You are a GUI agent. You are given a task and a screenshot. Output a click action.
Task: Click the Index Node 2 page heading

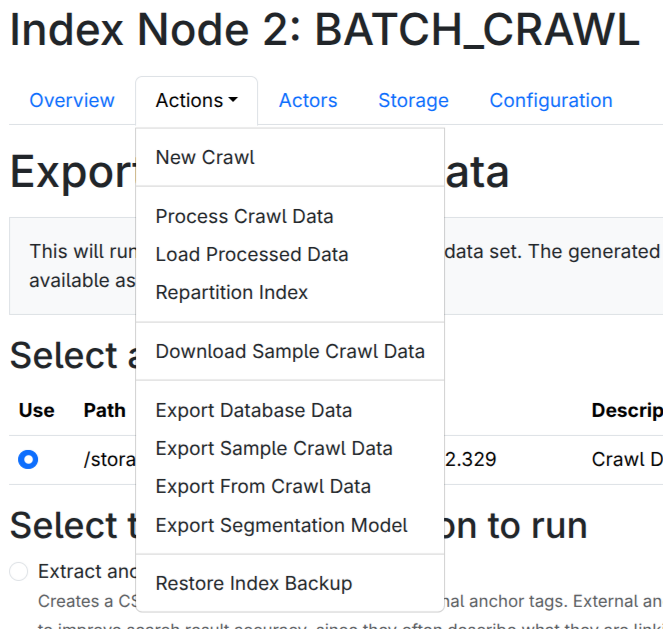pyautogui.click(x=324, y=32)
